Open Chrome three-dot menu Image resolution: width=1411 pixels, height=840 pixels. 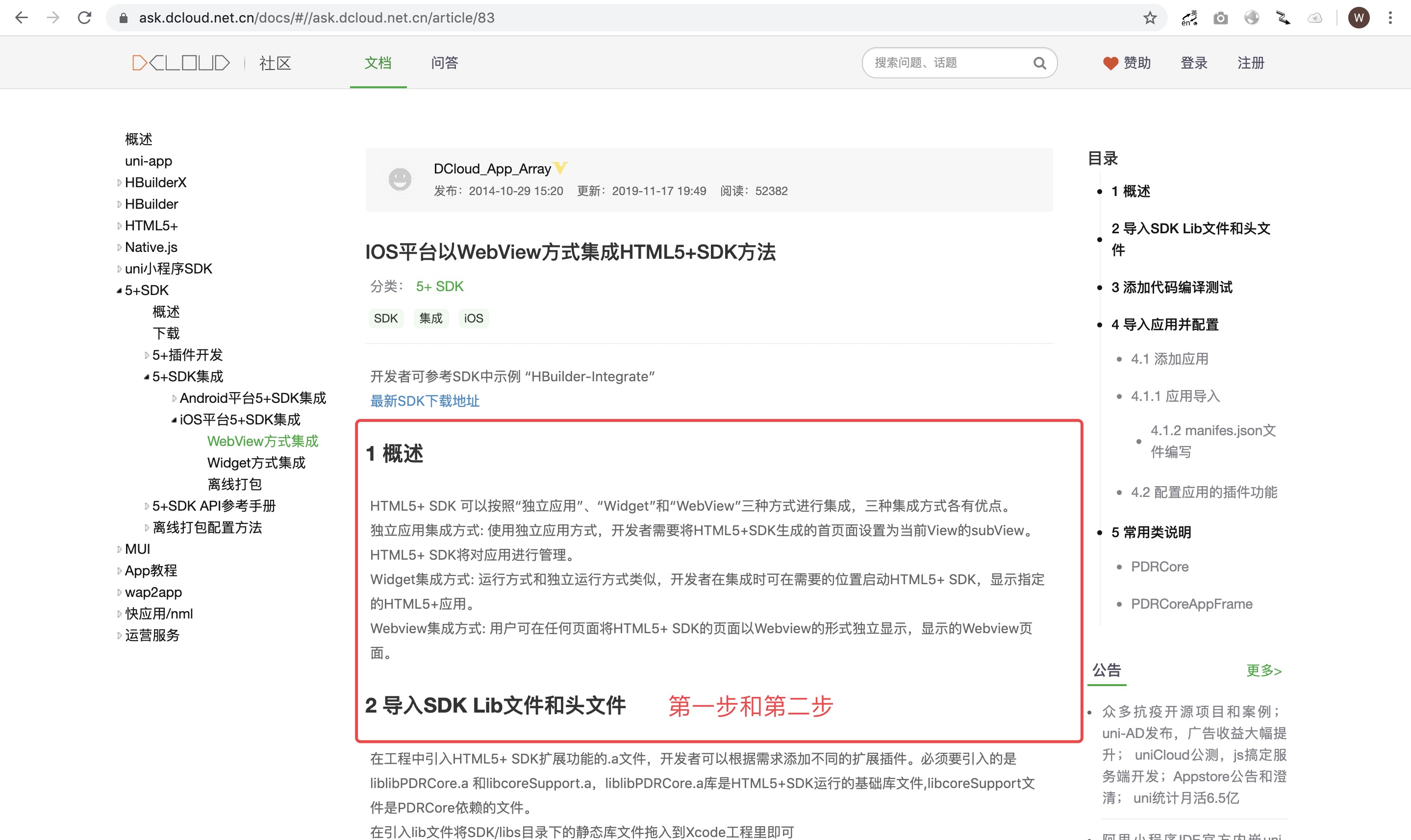pos(1390,18)
